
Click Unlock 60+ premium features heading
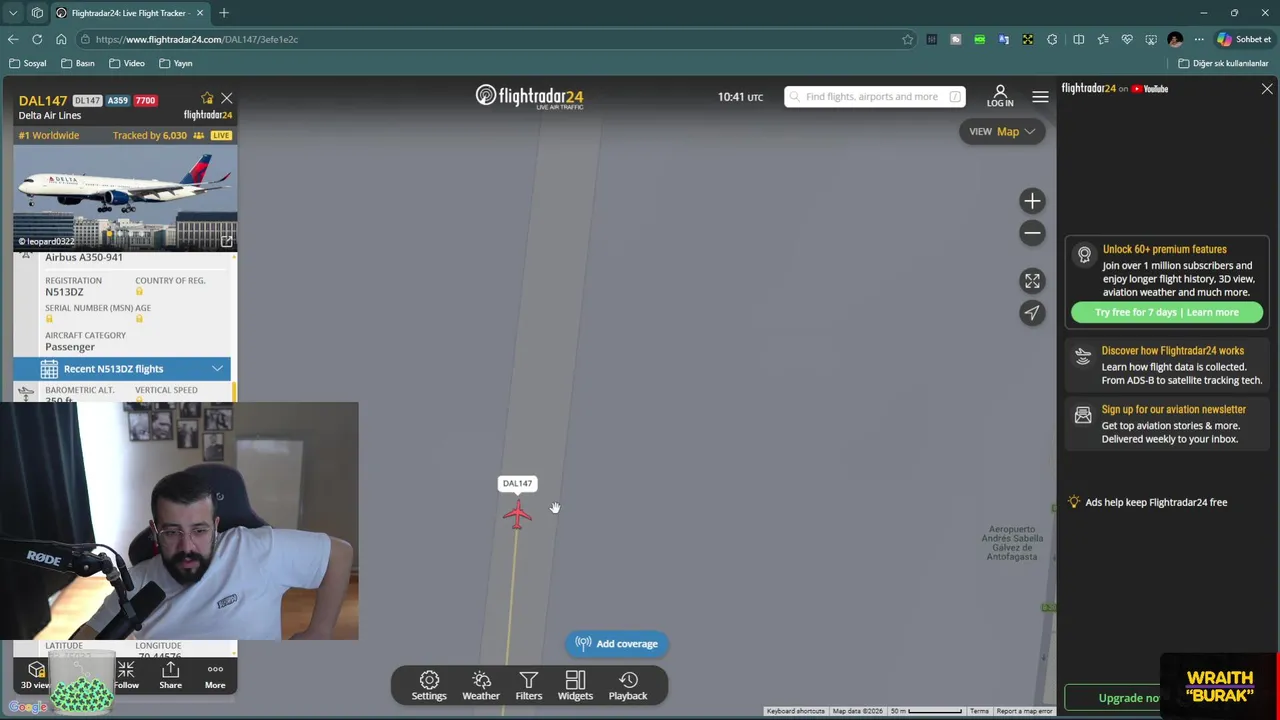(x=1164, y=249)
